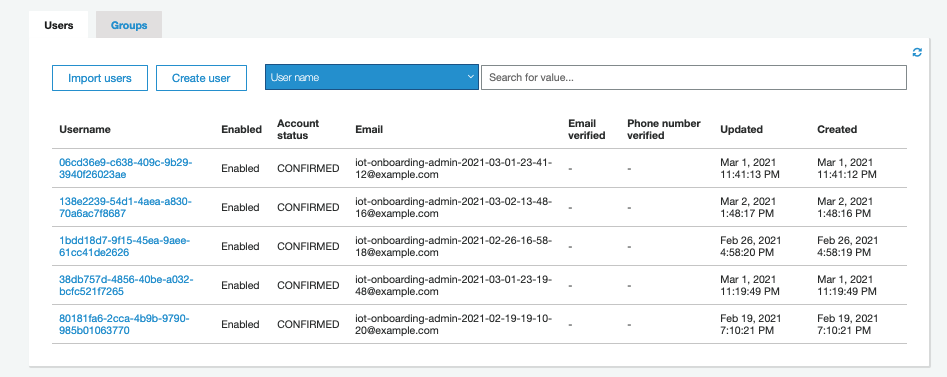
Task: Click the Username column header
Action: point(85,129)
